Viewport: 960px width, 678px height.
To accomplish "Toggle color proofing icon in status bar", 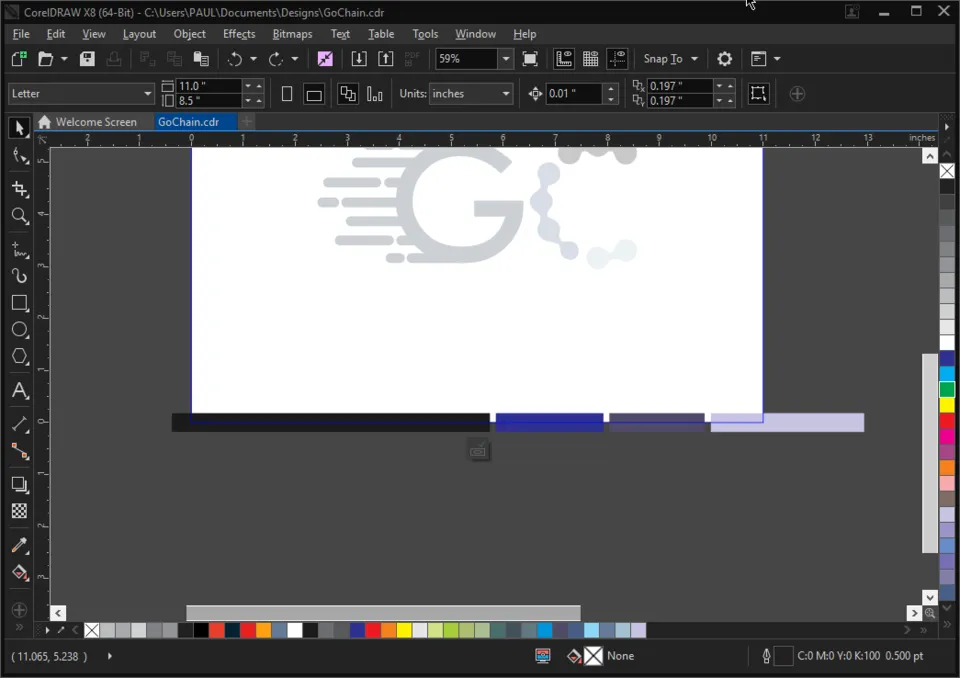I will coord(542,656).
